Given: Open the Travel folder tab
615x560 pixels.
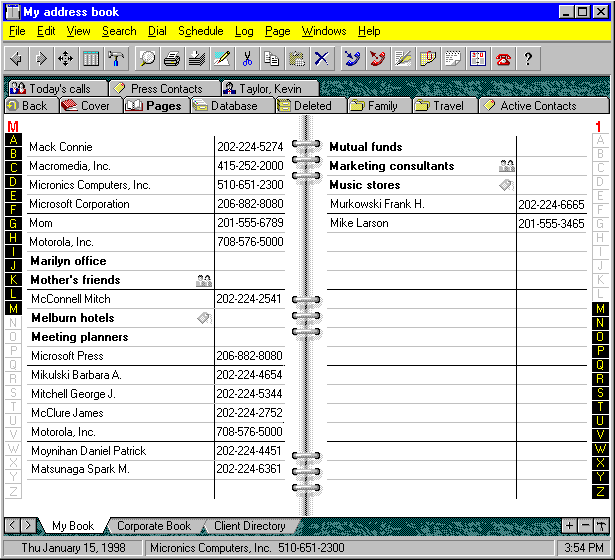Looking at the screenshot, I should point(445,106).
